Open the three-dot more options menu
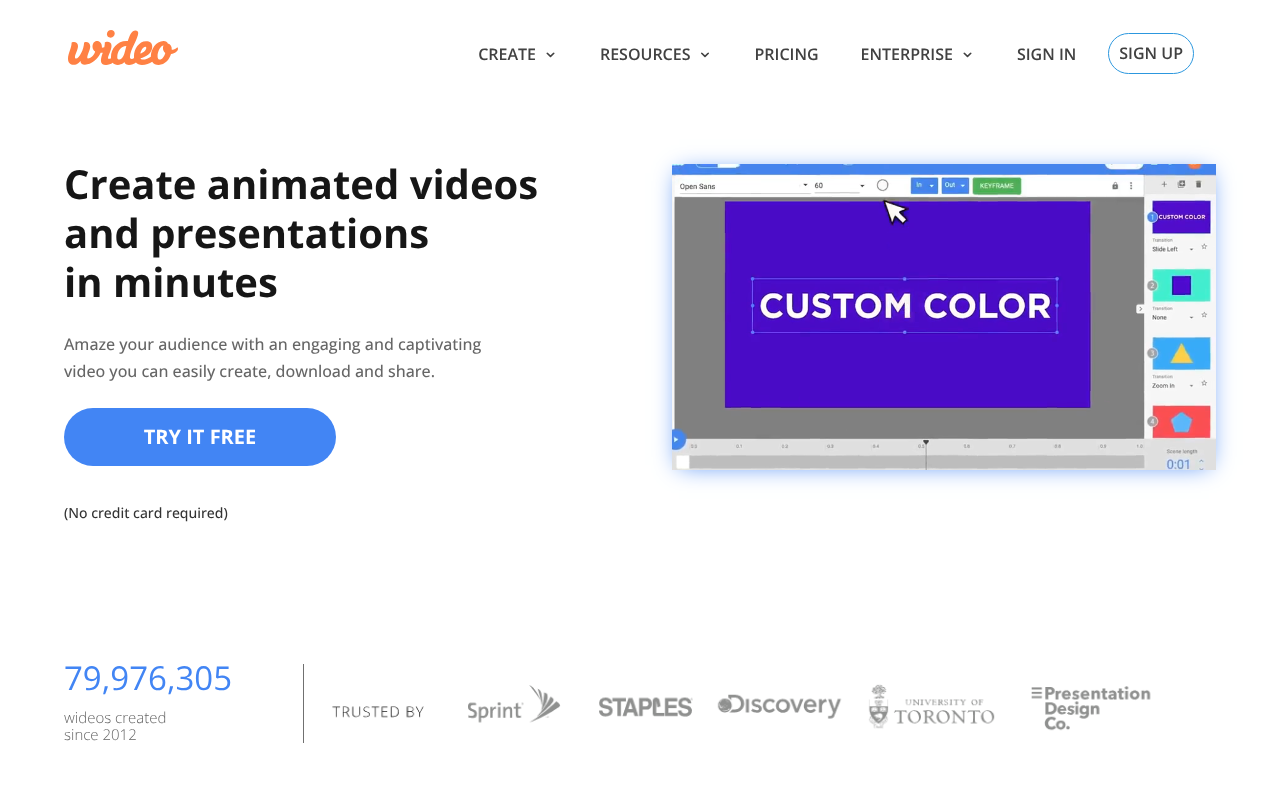 click(x=1131, y=186)
